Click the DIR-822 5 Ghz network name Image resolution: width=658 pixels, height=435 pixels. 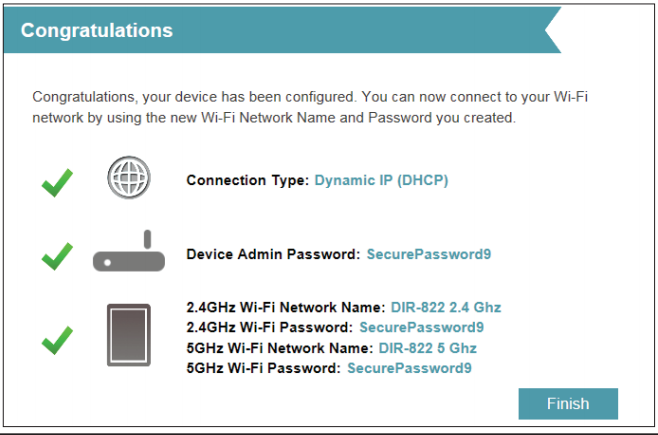427,348
